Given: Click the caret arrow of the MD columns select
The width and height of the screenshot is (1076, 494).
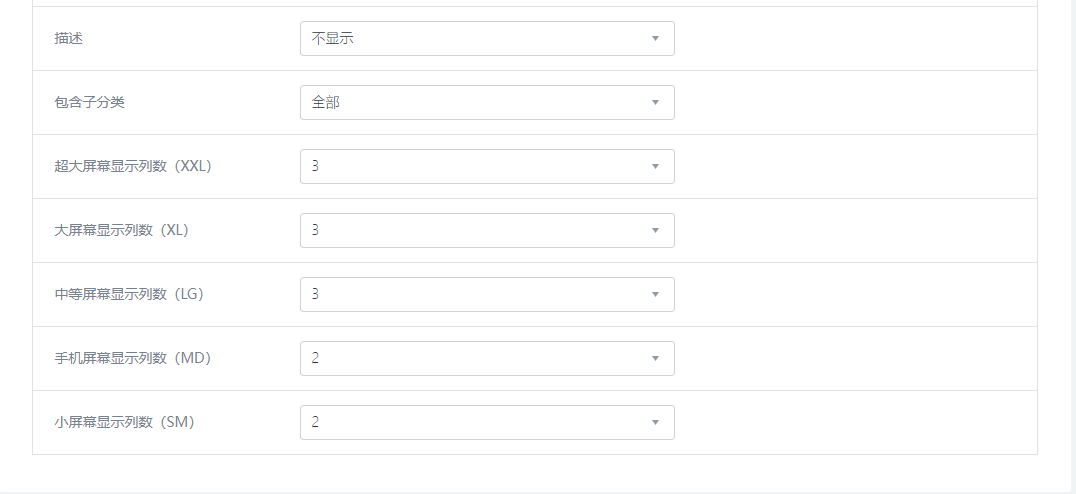Looking at the screenshot, I should click(655, 359).
